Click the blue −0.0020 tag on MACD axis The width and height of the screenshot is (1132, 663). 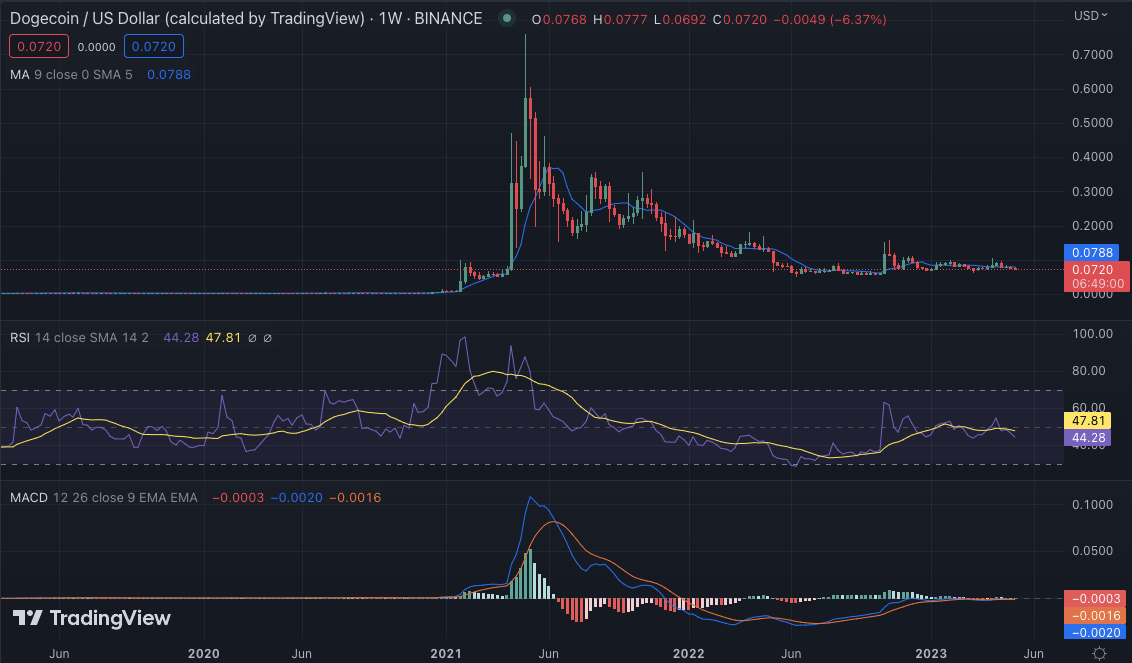1095,632
